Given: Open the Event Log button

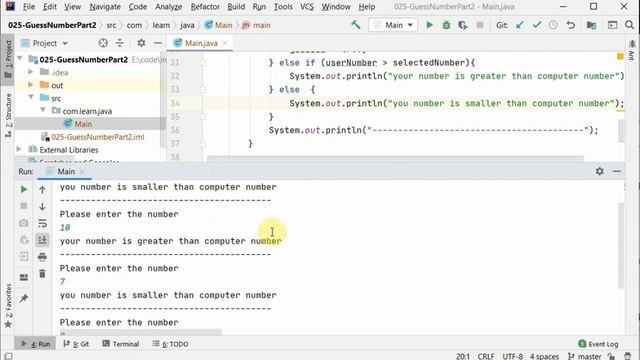Looking at the screenshot, I should (598, 344).
